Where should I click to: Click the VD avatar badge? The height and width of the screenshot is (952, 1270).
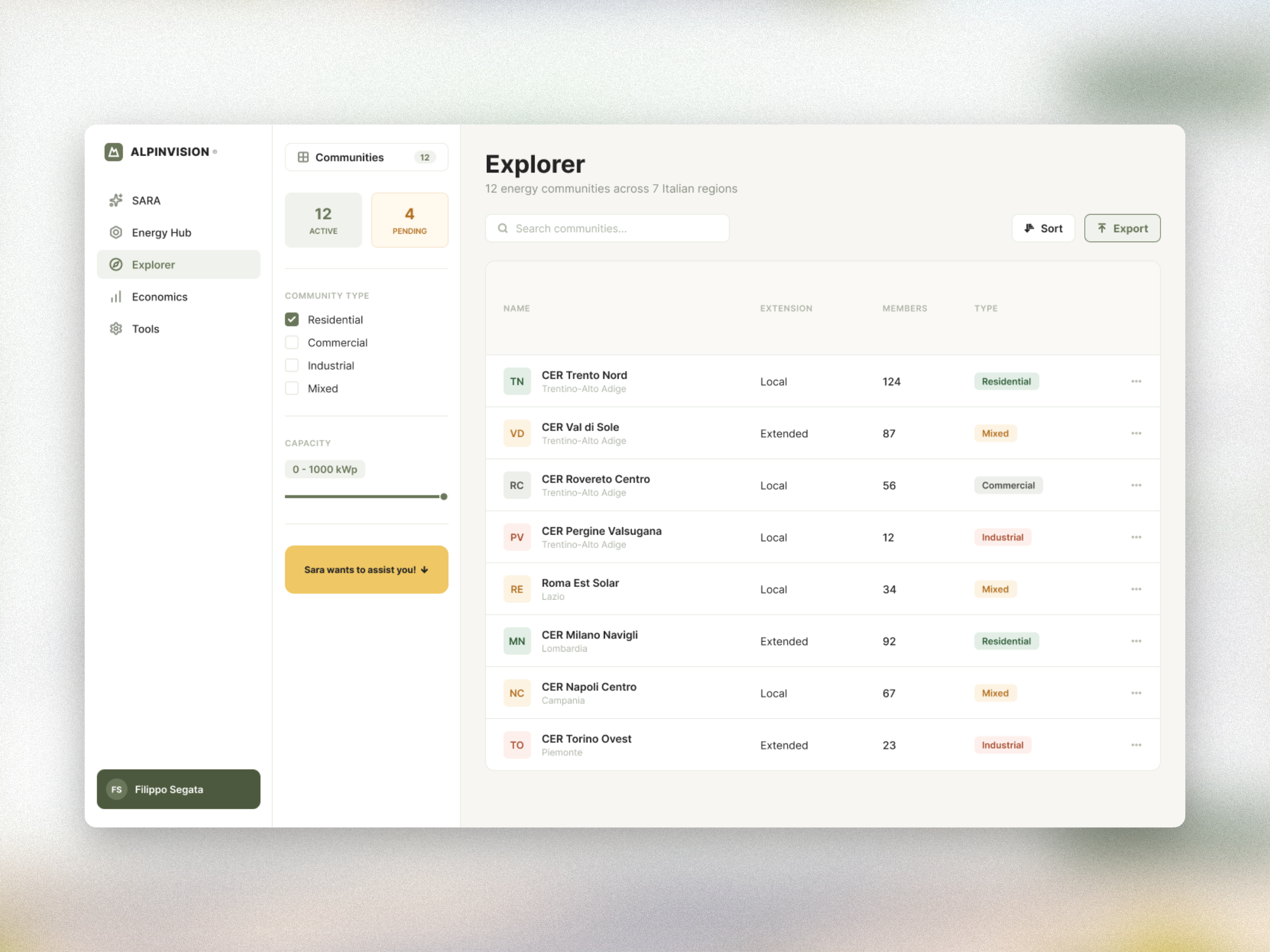coord(516,434)
